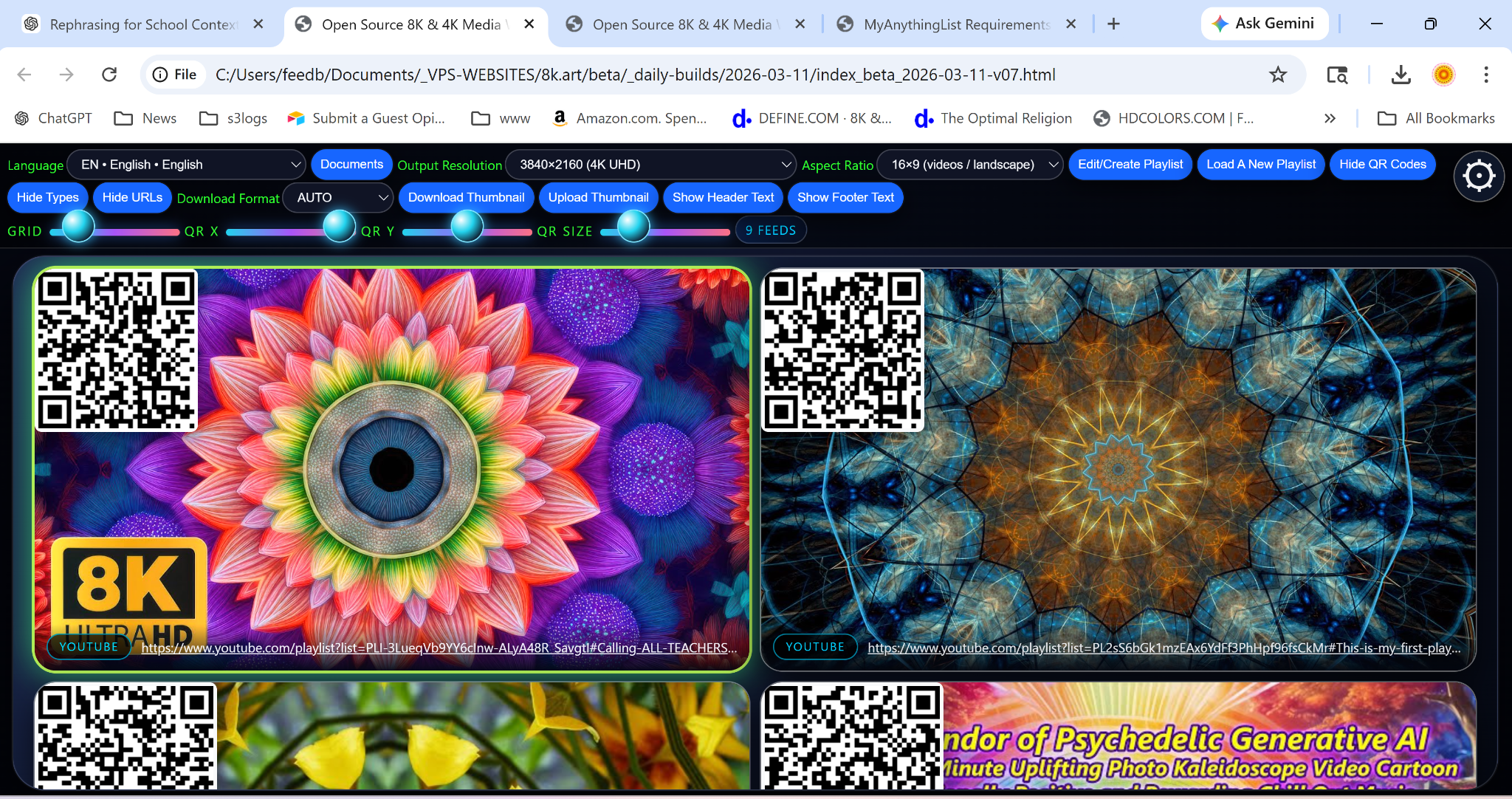The image size is (1512, 799).
Task: Open the Submit a Guest Opinion bookmark
Action: (x=366, y=118)
